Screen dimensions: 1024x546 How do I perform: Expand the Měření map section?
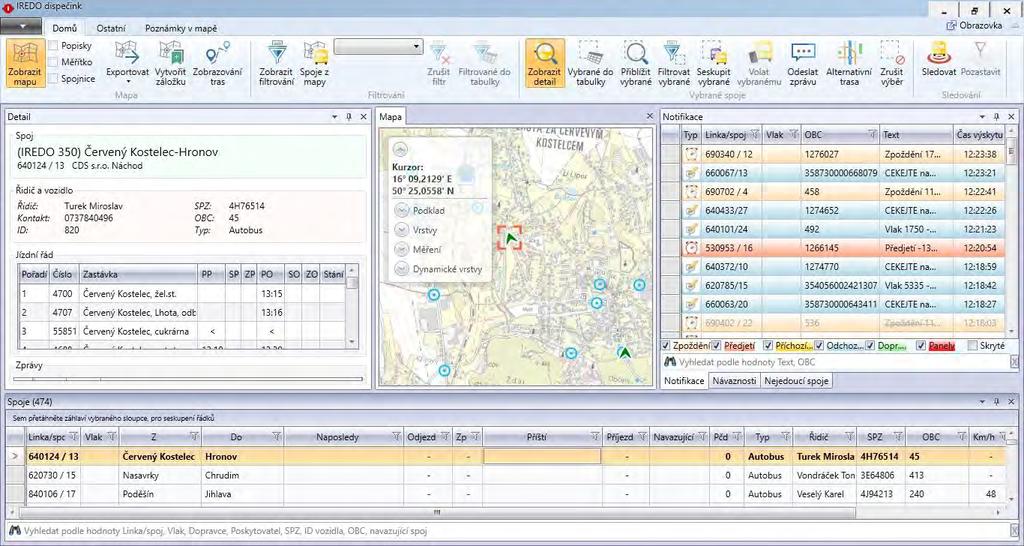[402, 249]
